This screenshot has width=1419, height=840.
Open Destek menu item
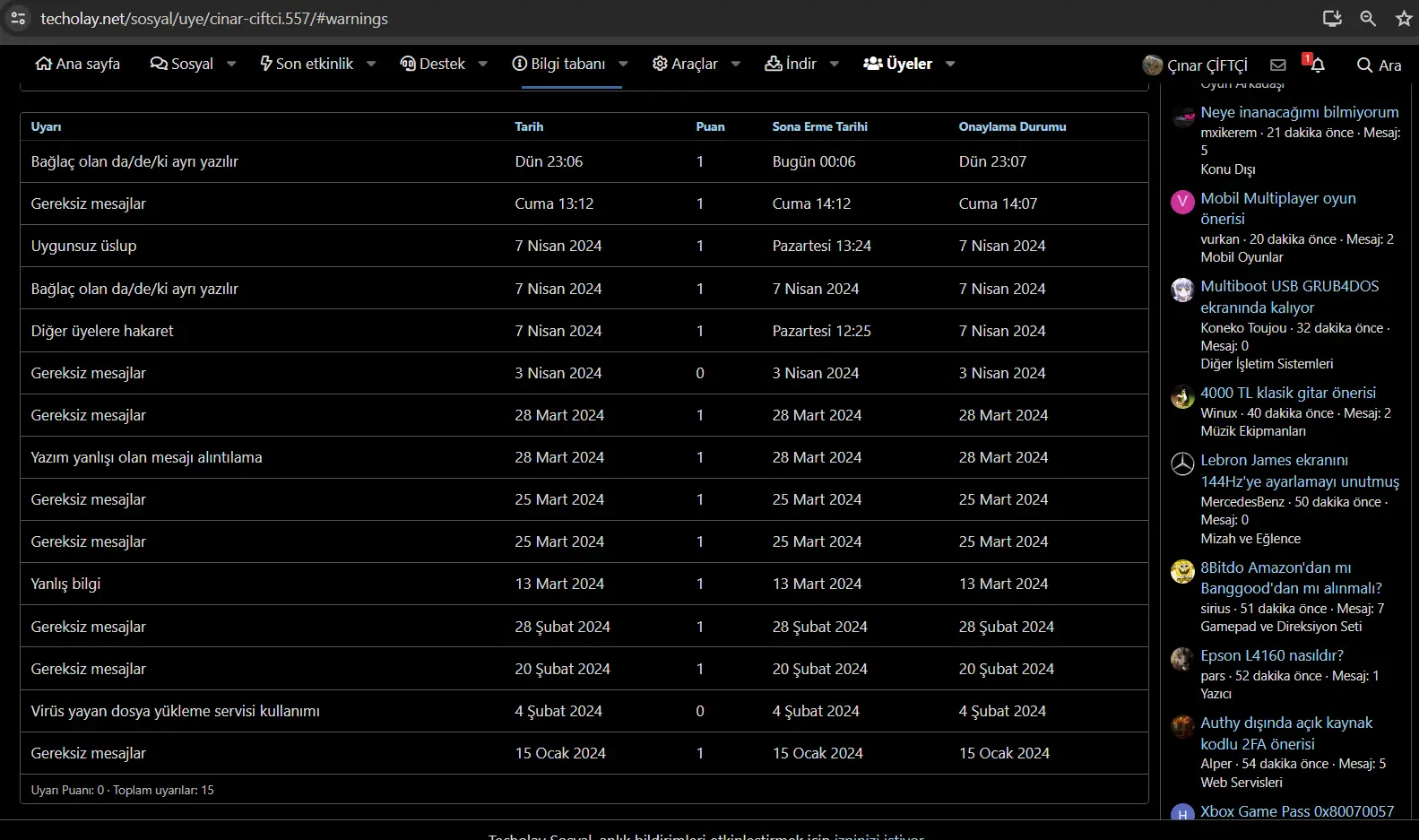pyautogui.click(x=432, y=64)
